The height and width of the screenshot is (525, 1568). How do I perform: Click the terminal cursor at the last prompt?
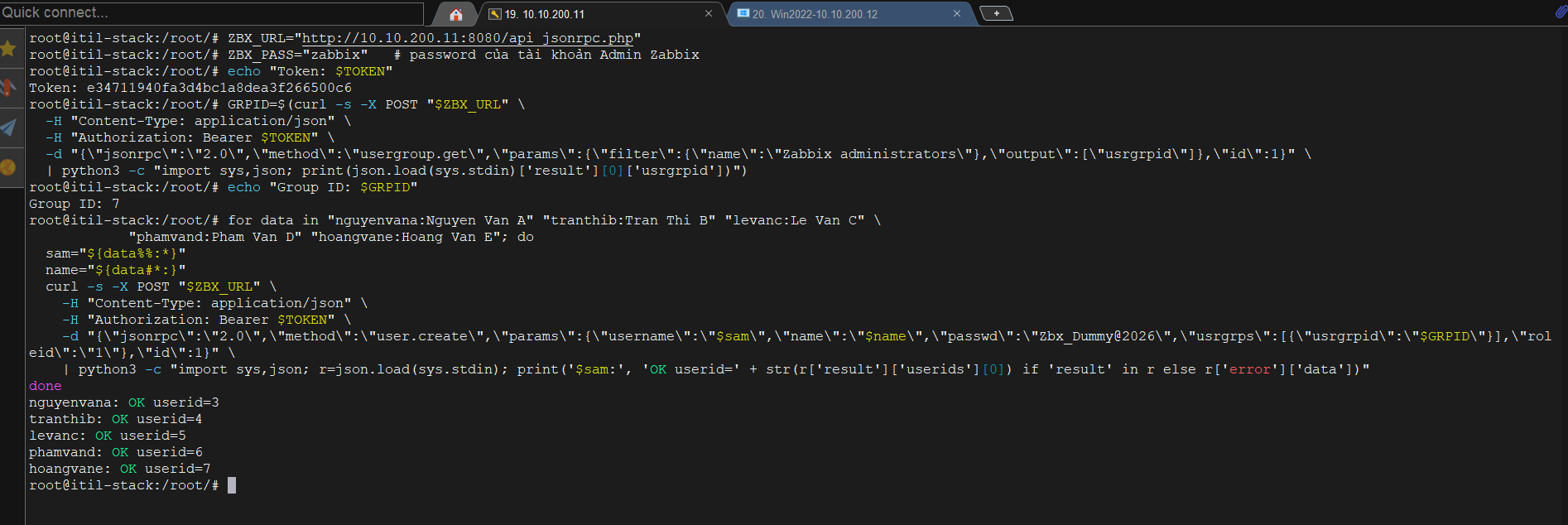(232, 485)
